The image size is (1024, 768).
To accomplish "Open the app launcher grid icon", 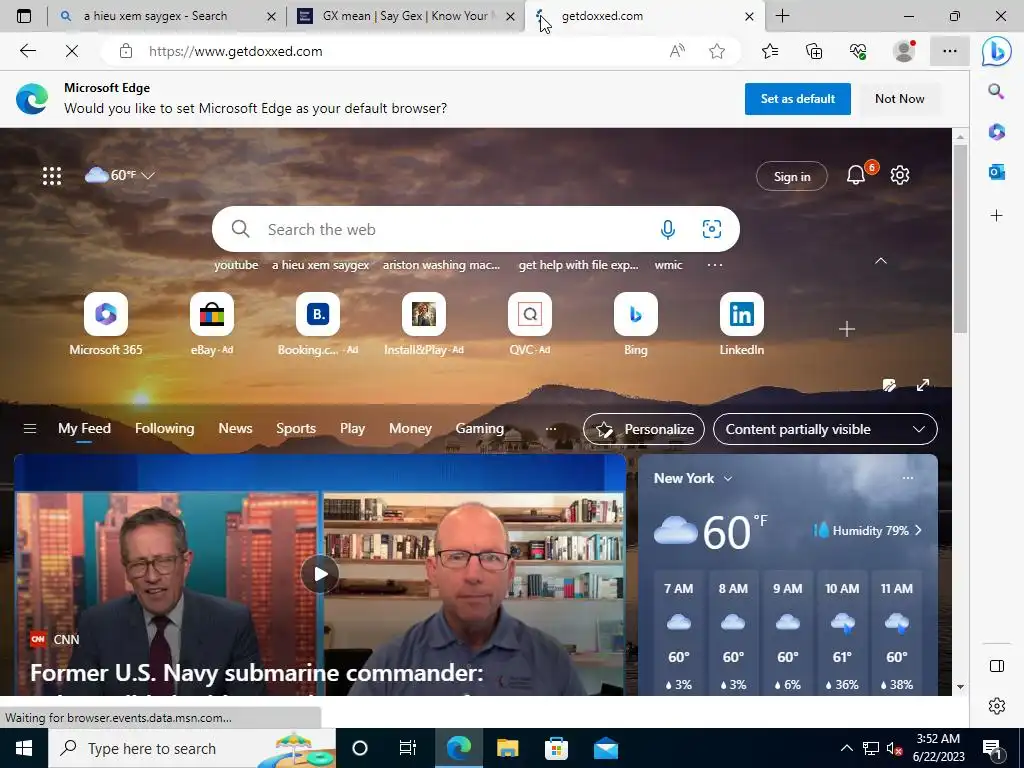I will tap(52, 176).
